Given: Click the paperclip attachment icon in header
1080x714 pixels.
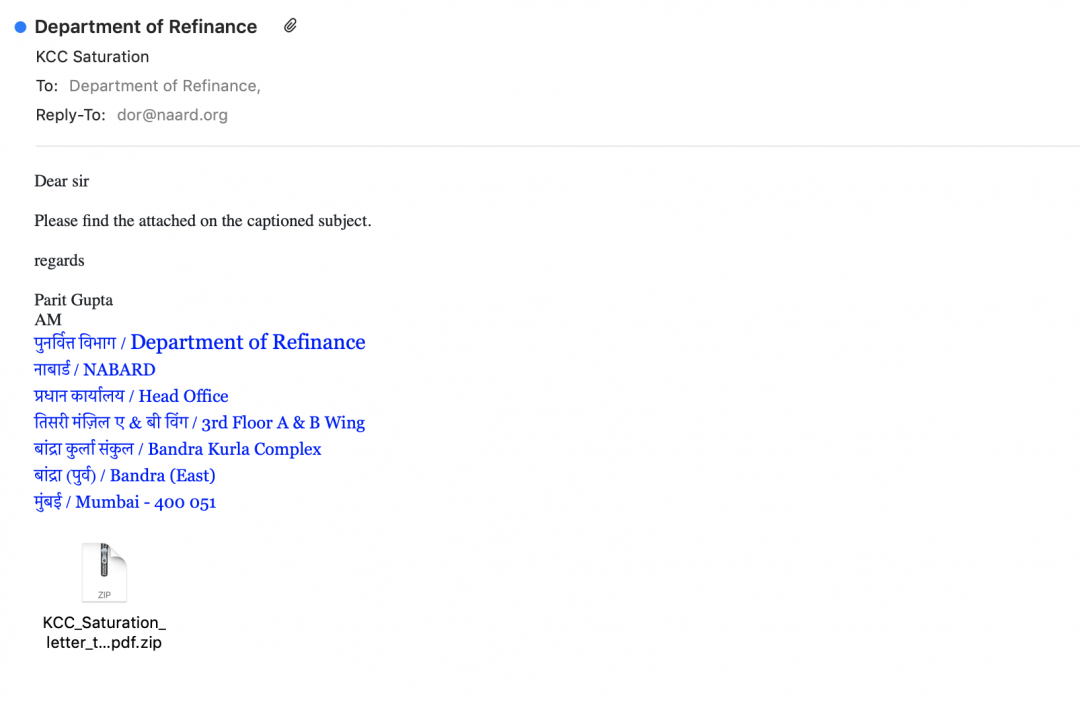Looking at the screenshot, I should pyautogui.click(x=290, y=26).
